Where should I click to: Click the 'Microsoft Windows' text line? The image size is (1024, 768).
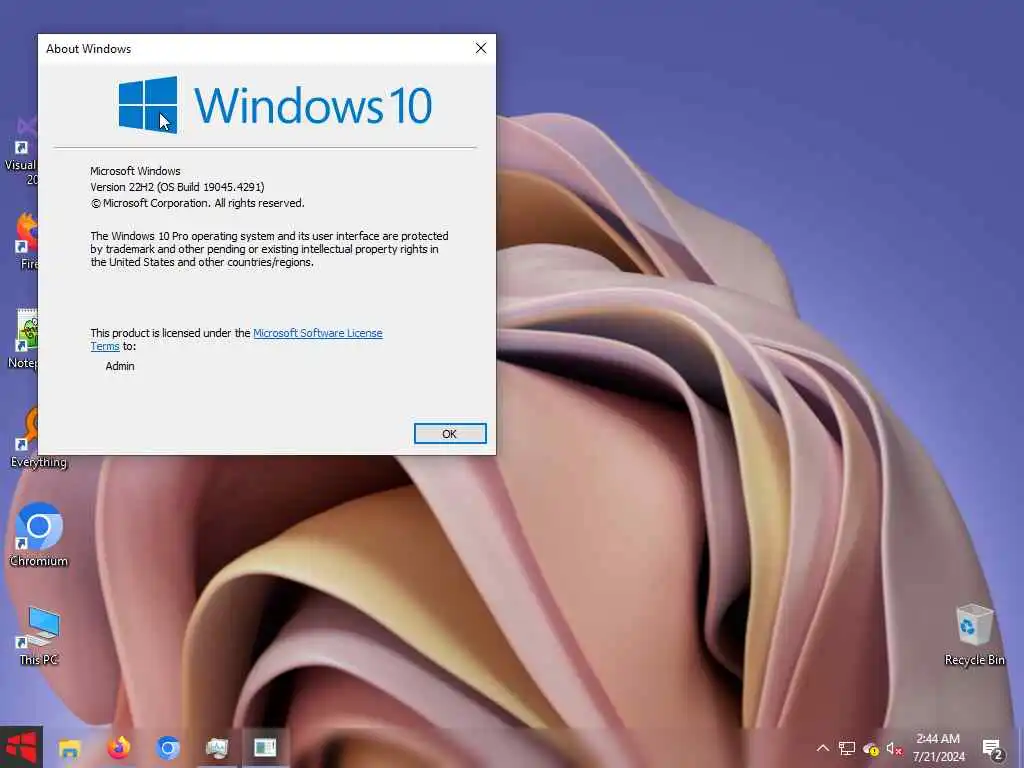[x=135, y=171]
